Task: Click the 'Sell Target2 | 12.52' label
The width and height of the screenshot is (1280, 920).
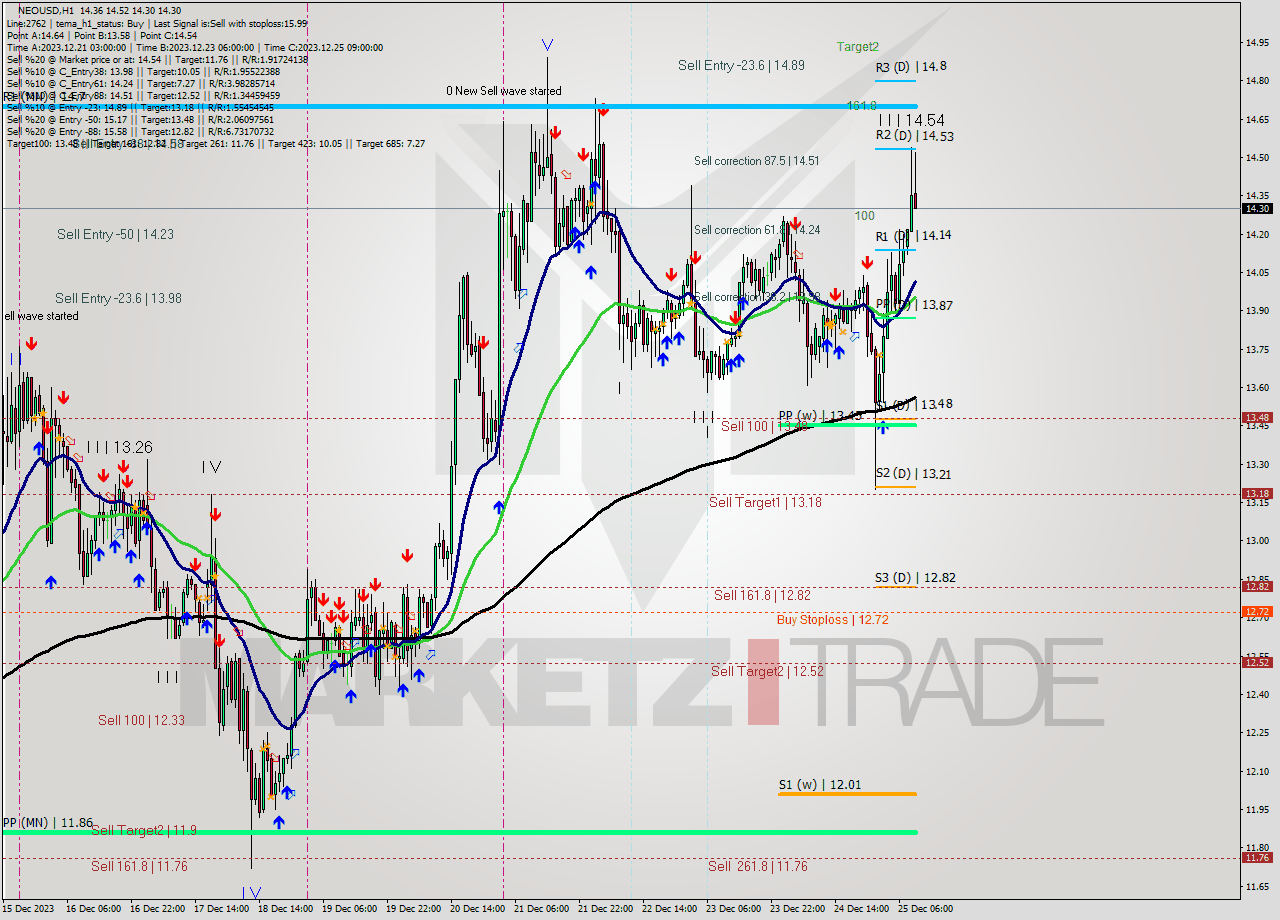Action: (767, 672)
